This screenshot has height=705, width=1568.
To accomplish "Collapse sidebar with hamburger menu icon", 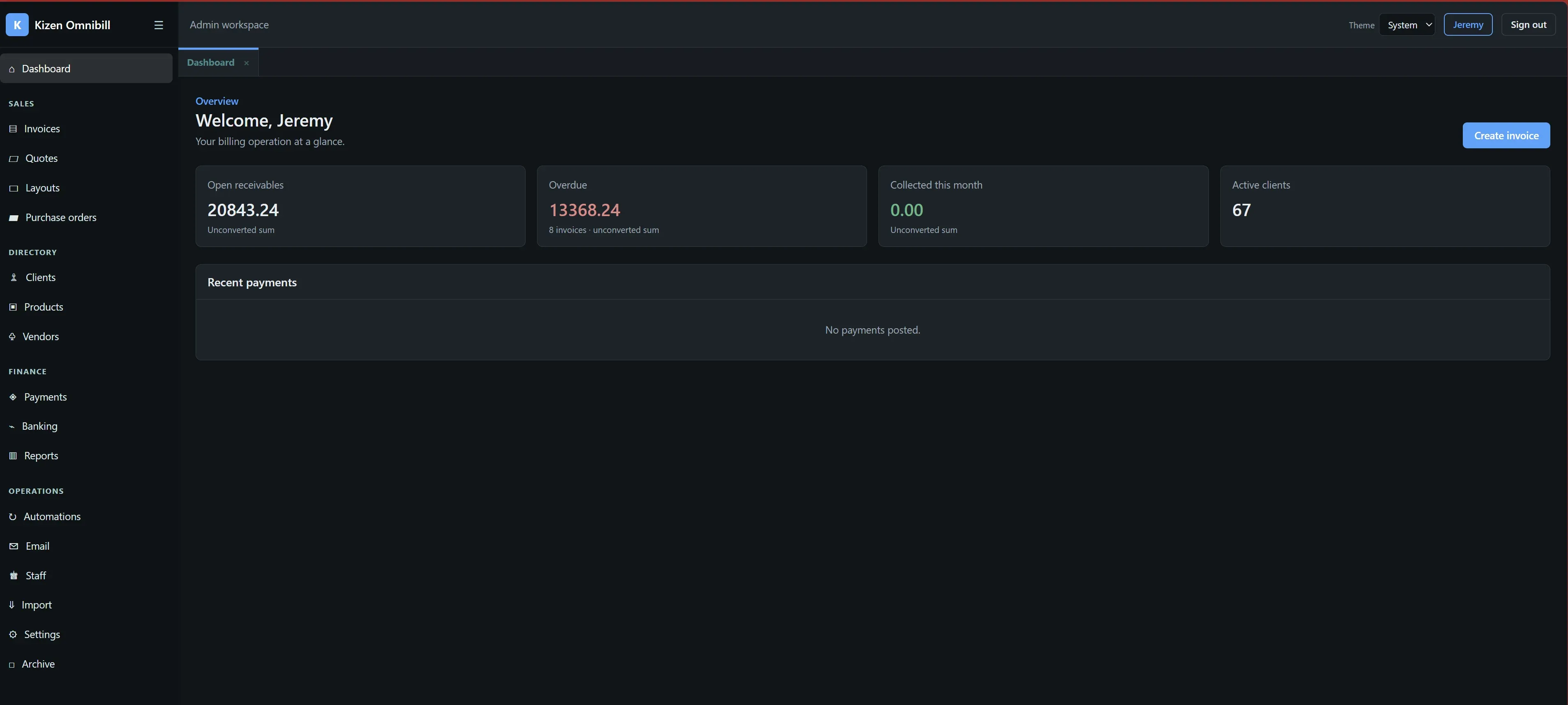I will point(159,25).
